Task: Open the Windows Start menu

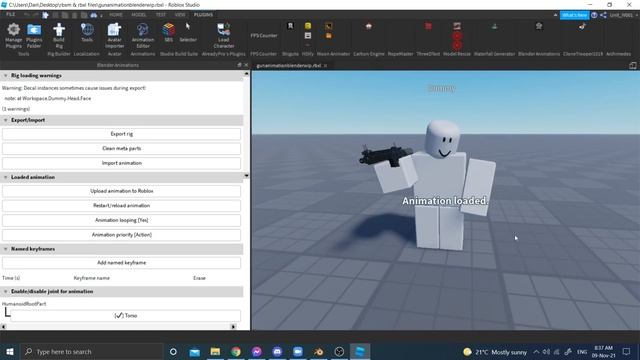Action: coord(10,351)
